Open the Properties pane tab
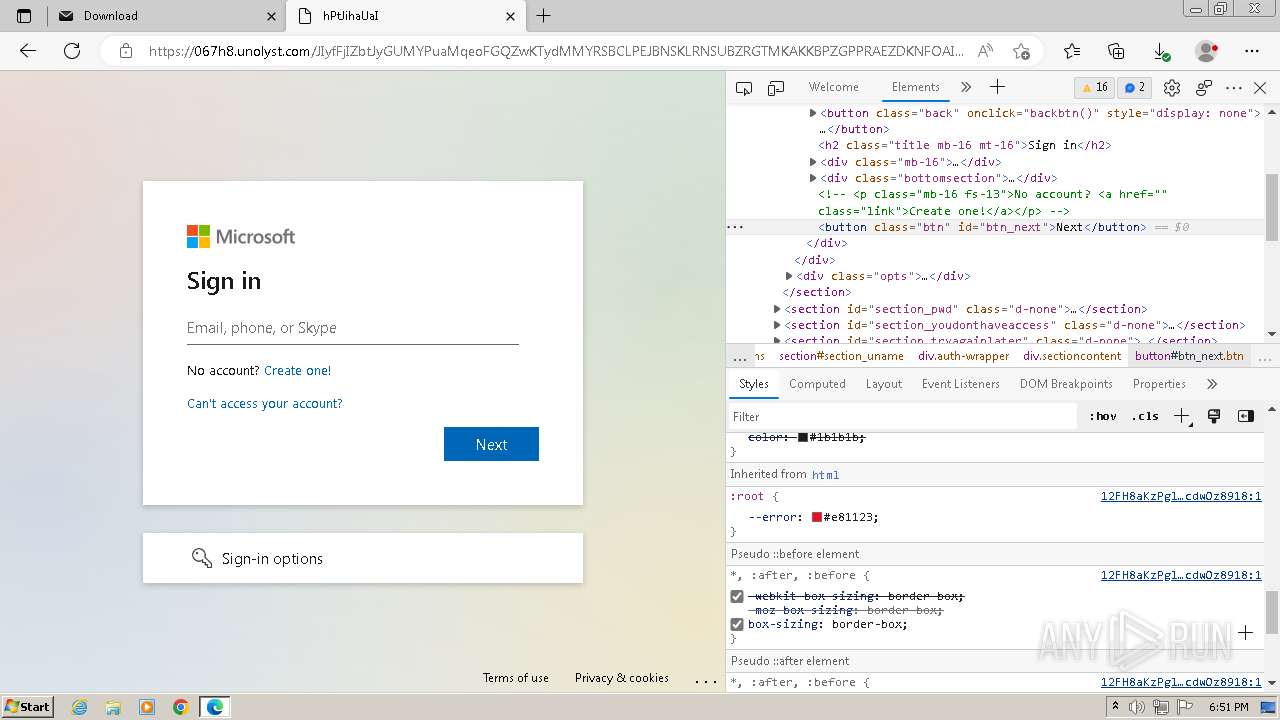 click(x=1159, y=384)
